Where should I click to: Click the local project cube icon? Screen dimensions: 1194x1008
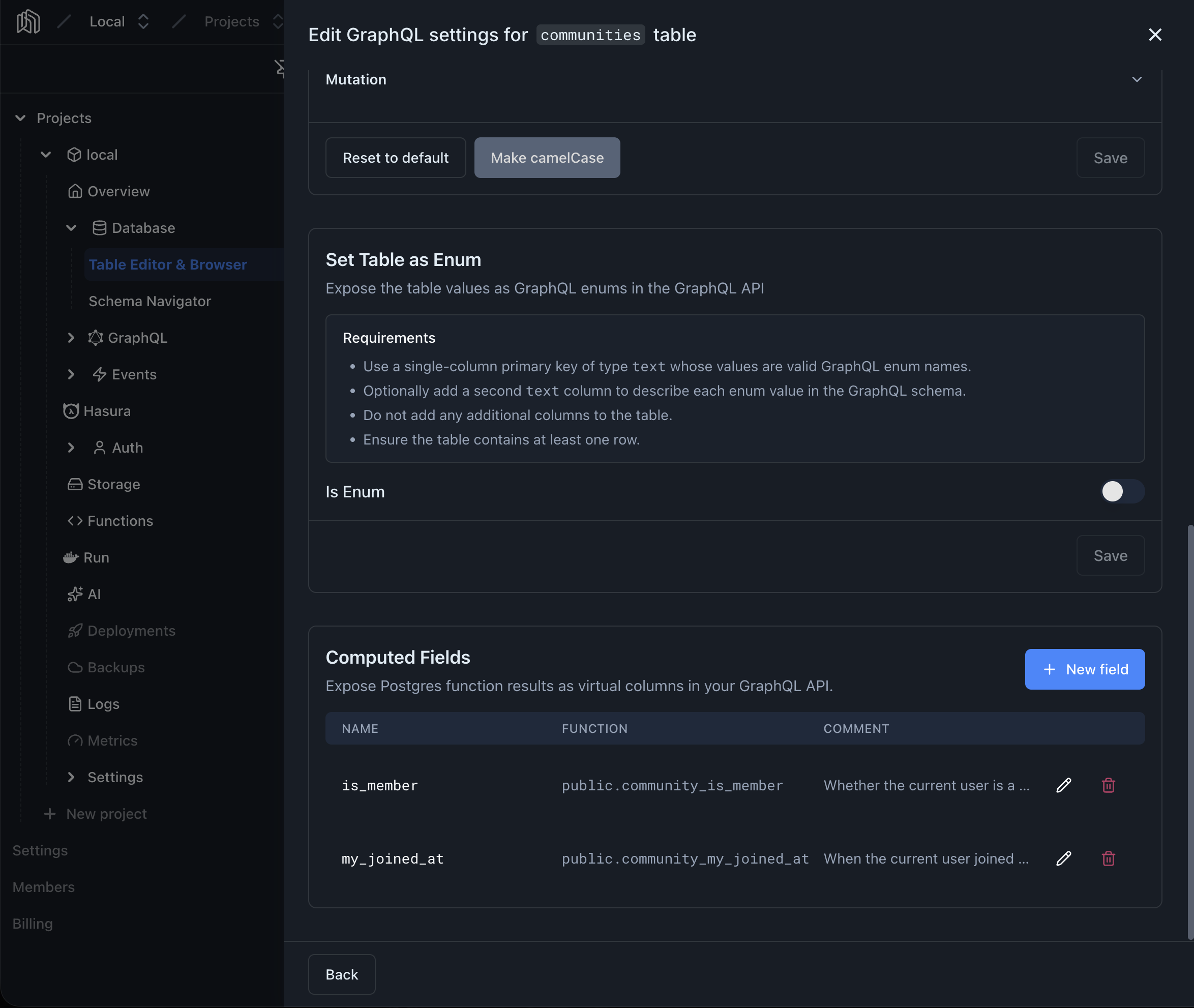[x=74, y=155]
